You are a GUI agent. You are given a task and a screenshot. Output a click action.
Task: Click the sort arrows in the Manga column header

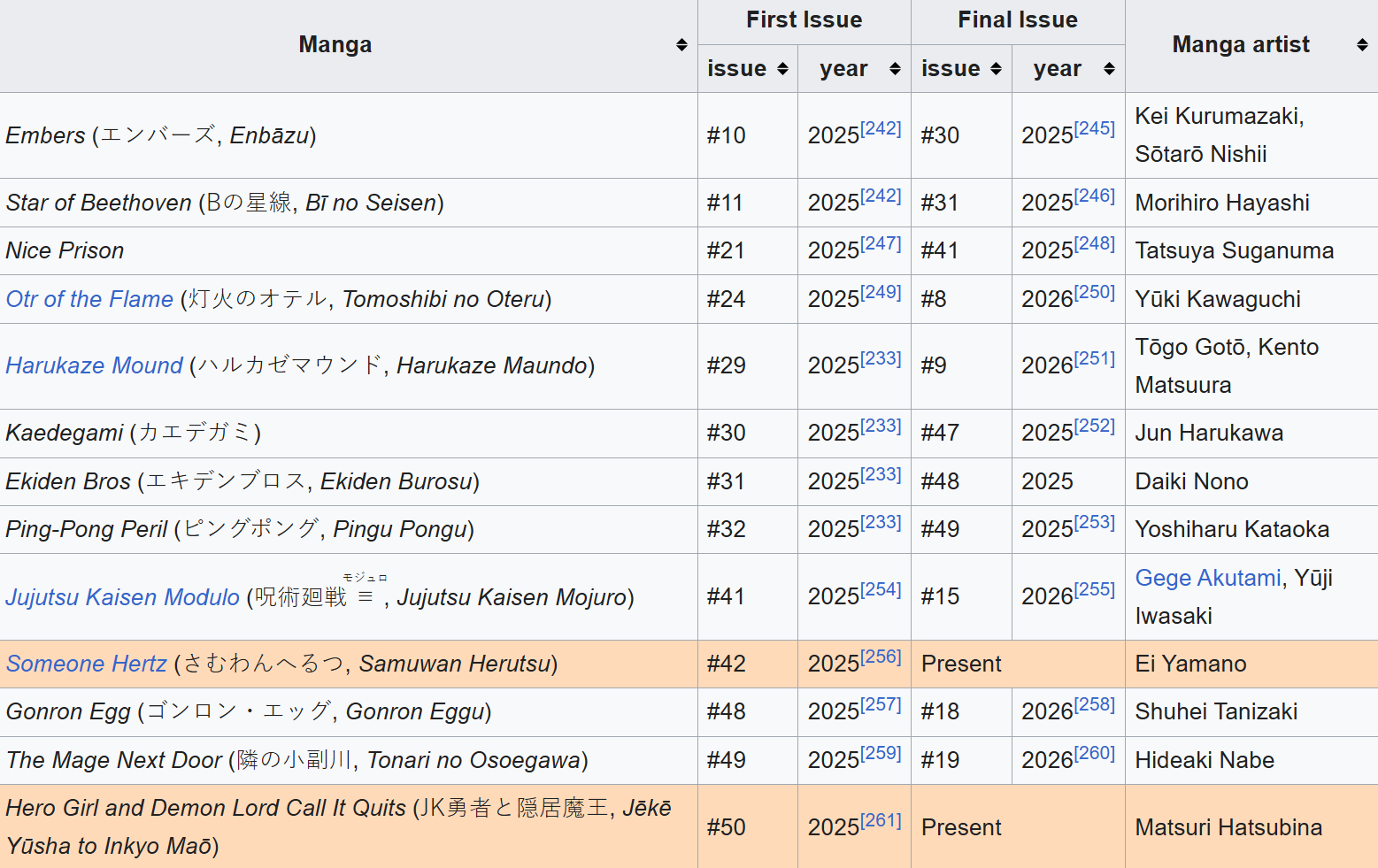pyautogui.click(x=681, y=45)
